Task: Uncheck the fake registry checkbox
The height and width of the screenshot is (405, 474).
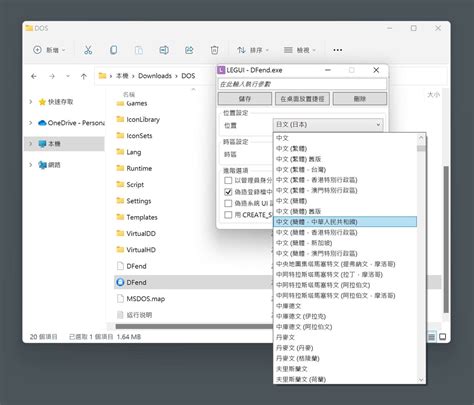Action: point(228,192)
